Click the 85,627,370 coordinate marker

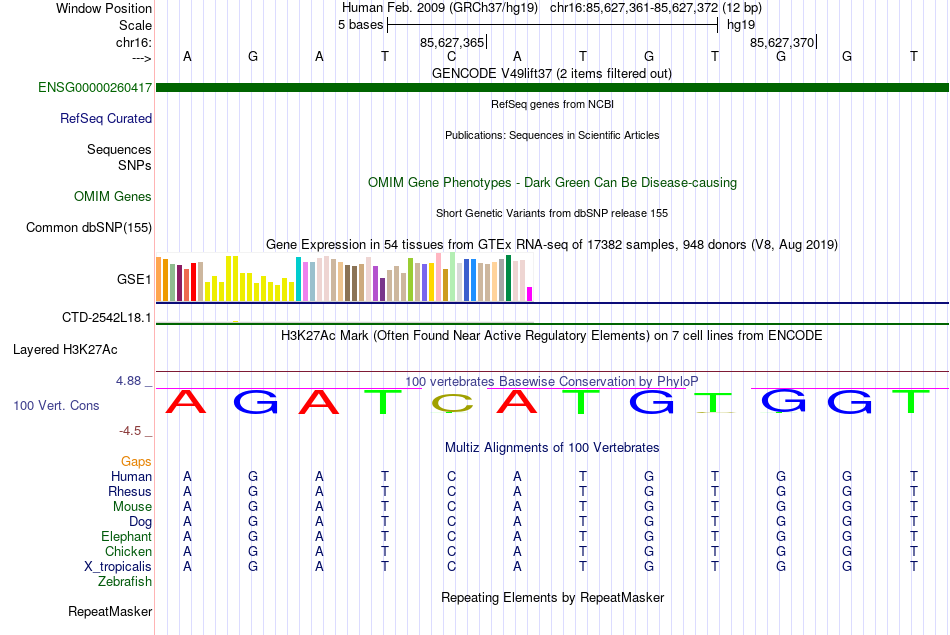pos(782,42)
